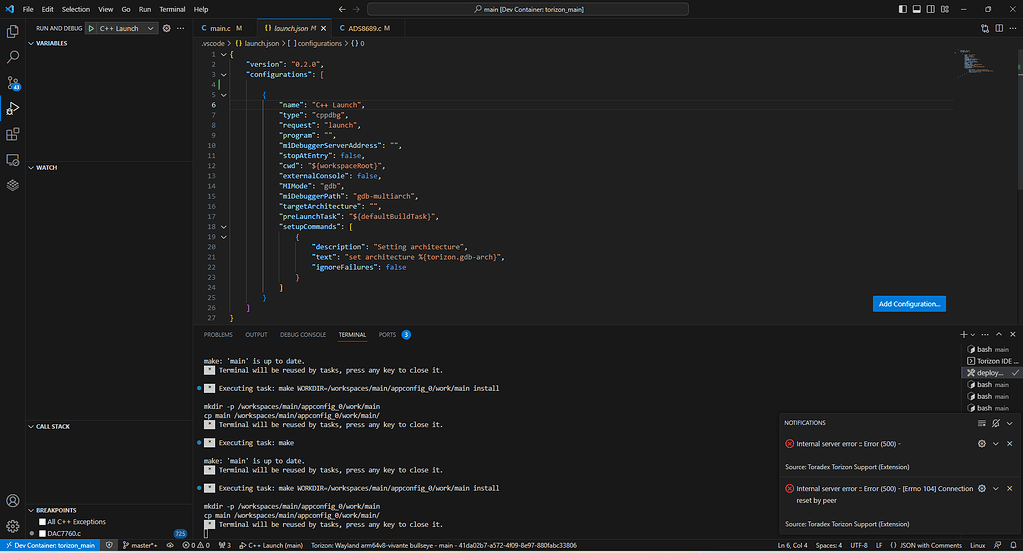This screenshot has width=1023, height=553.
Task: Start debugging with green play icon
Action: [x=91, y=29]
